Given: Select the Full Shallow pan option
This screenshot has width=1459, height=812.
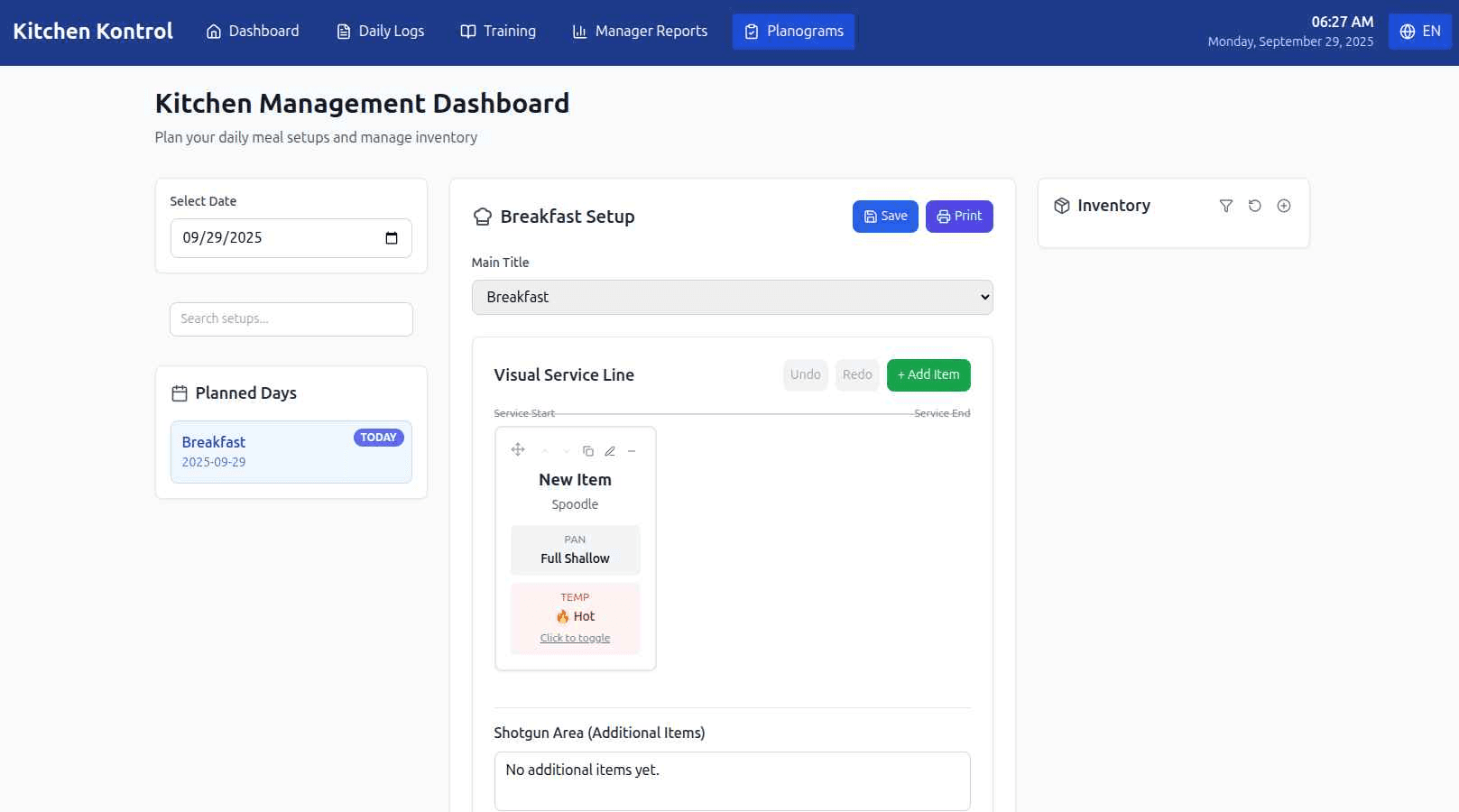Looking at the screenshot, I should [575, 549].
